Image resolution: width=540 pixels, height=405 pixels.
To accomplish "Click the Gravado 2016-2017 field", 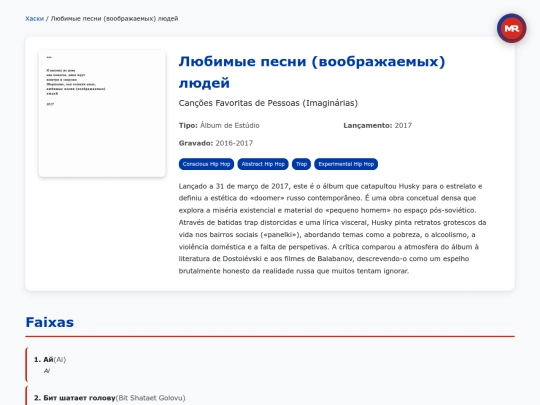I will point(216,143).
